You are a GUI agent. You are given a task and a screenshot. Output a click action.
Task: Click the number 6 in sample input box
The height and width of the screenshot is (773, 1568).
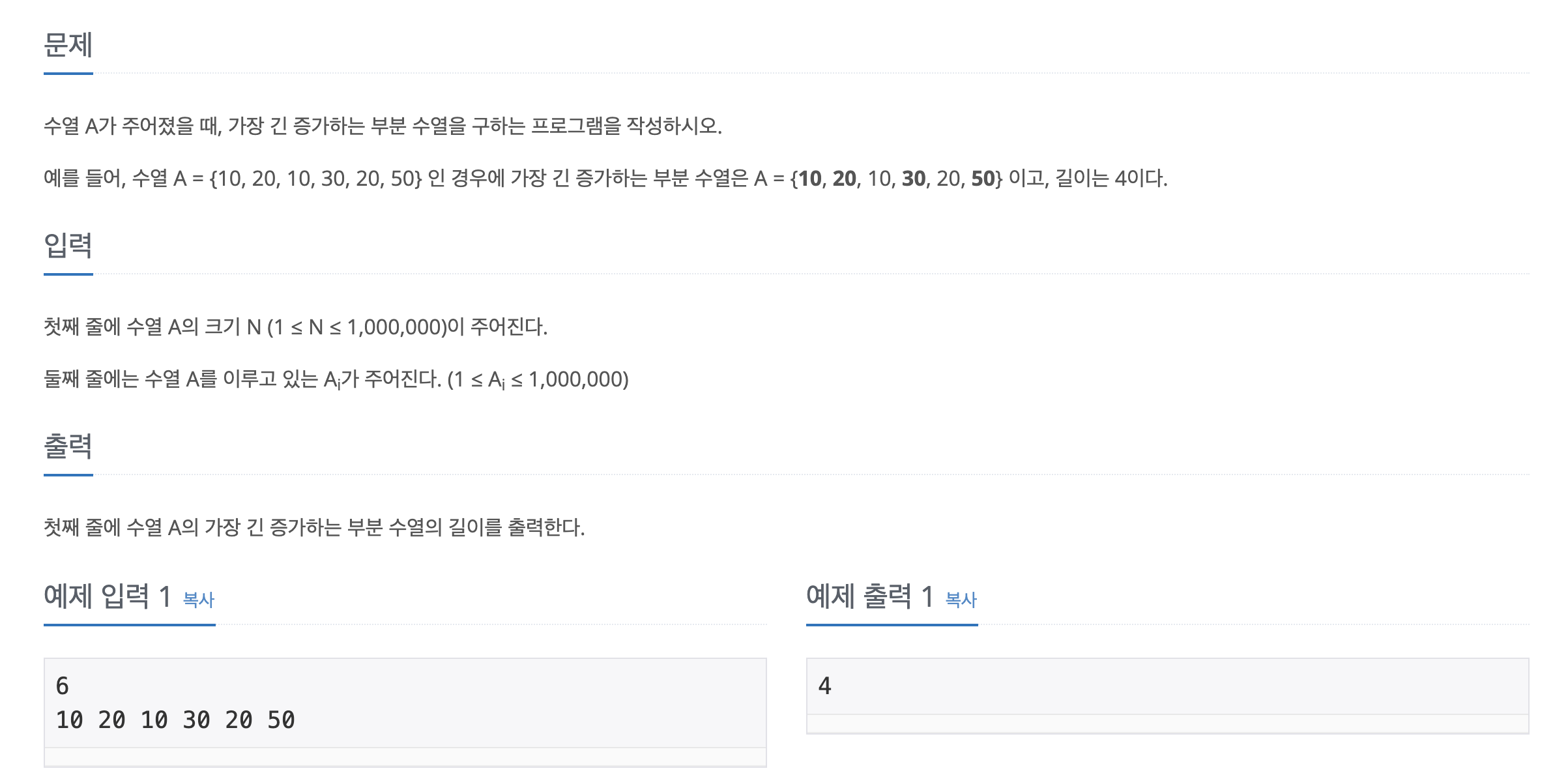(63, 686)
